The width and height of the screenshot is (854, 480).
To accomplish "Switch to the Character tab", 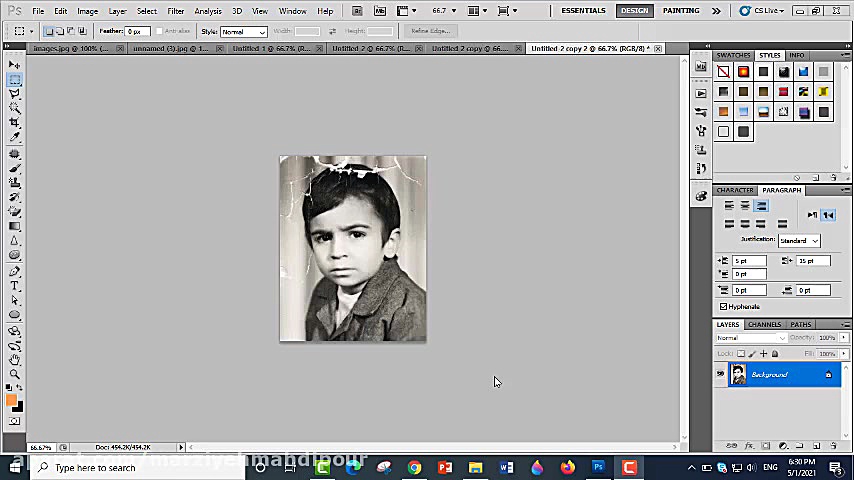I will point(735,190).
